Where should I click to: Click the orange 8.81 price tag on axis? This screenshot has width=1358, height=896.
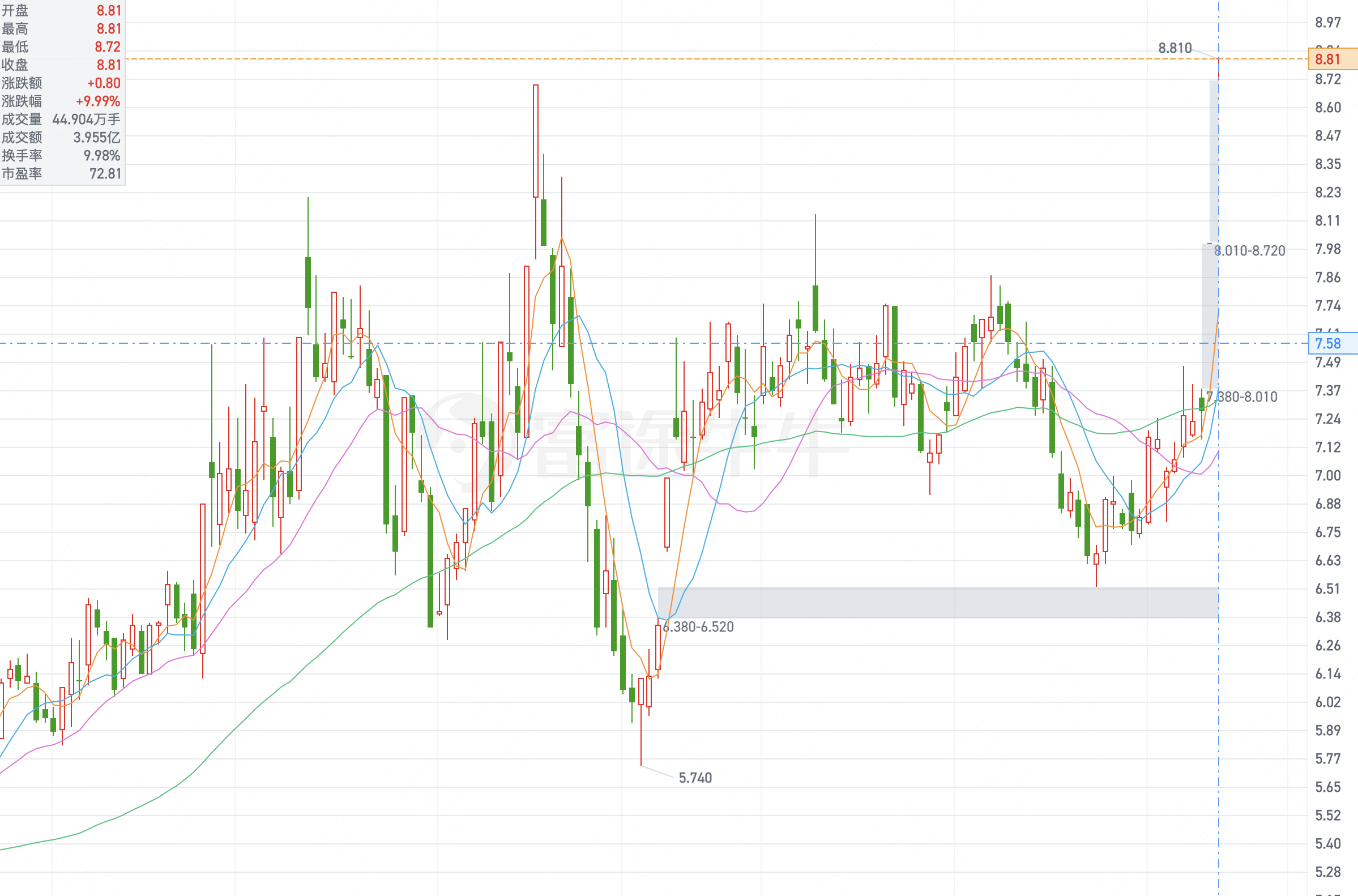[1333, 59]
